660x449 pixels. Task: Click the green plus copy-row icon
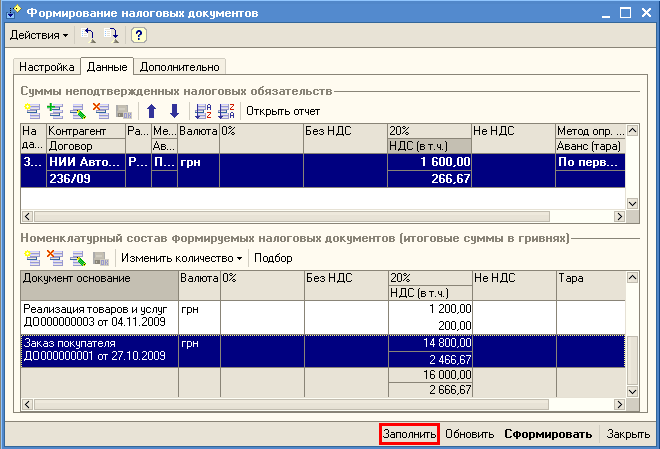click(55, 110)
